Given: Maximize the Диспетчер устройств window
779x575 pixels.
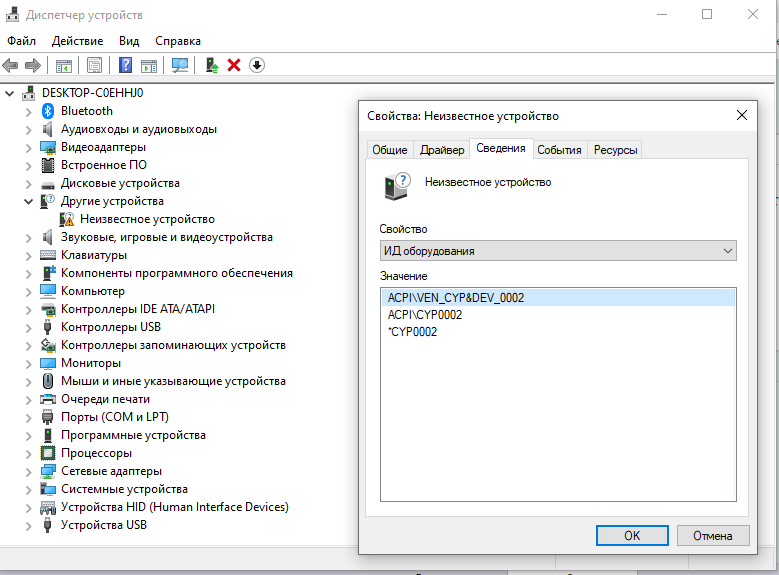Looking at the screenshot, I should pos(706,14).
